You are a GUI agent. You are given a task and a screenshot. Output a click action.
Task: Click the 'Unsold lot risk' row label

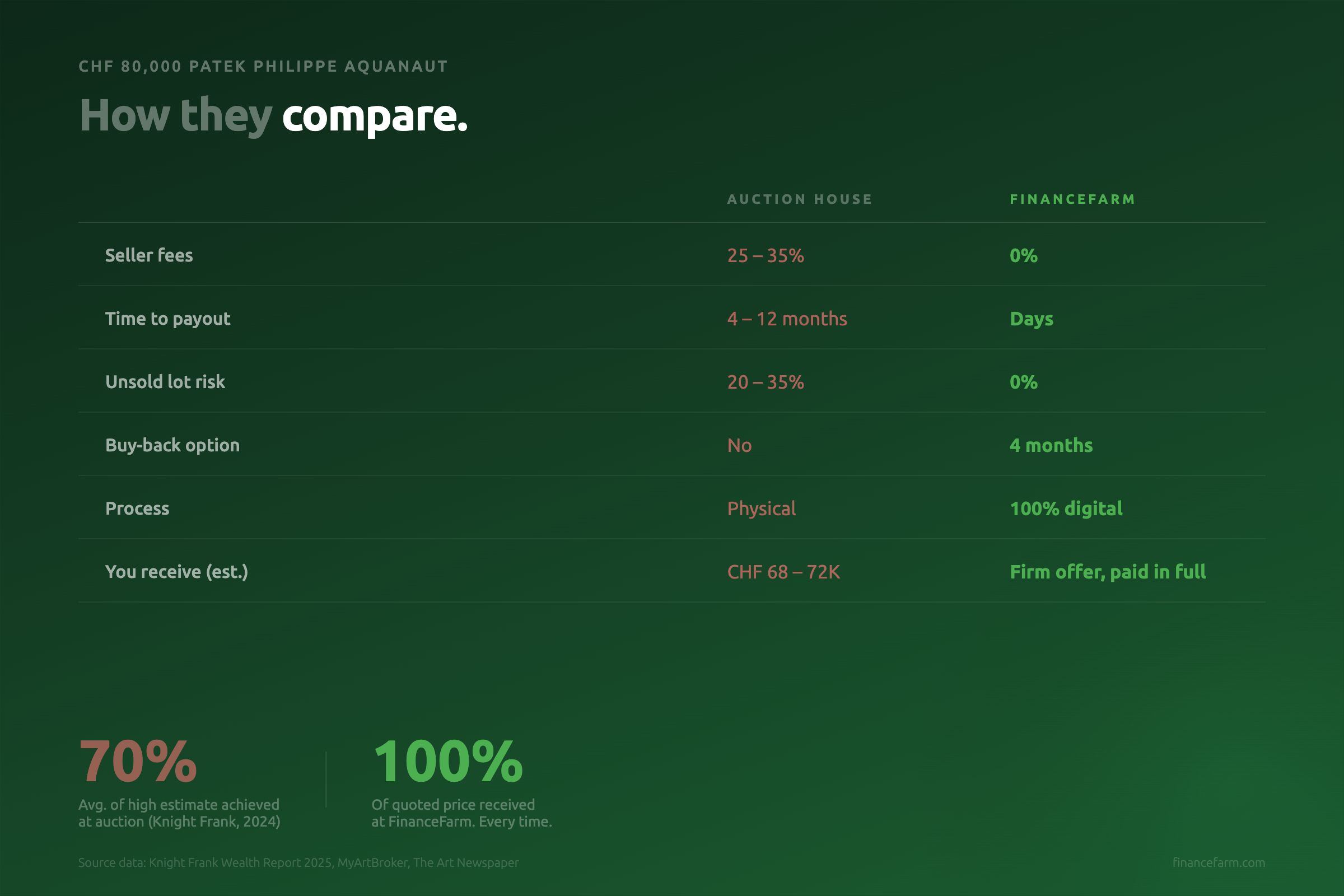(165, 382)
